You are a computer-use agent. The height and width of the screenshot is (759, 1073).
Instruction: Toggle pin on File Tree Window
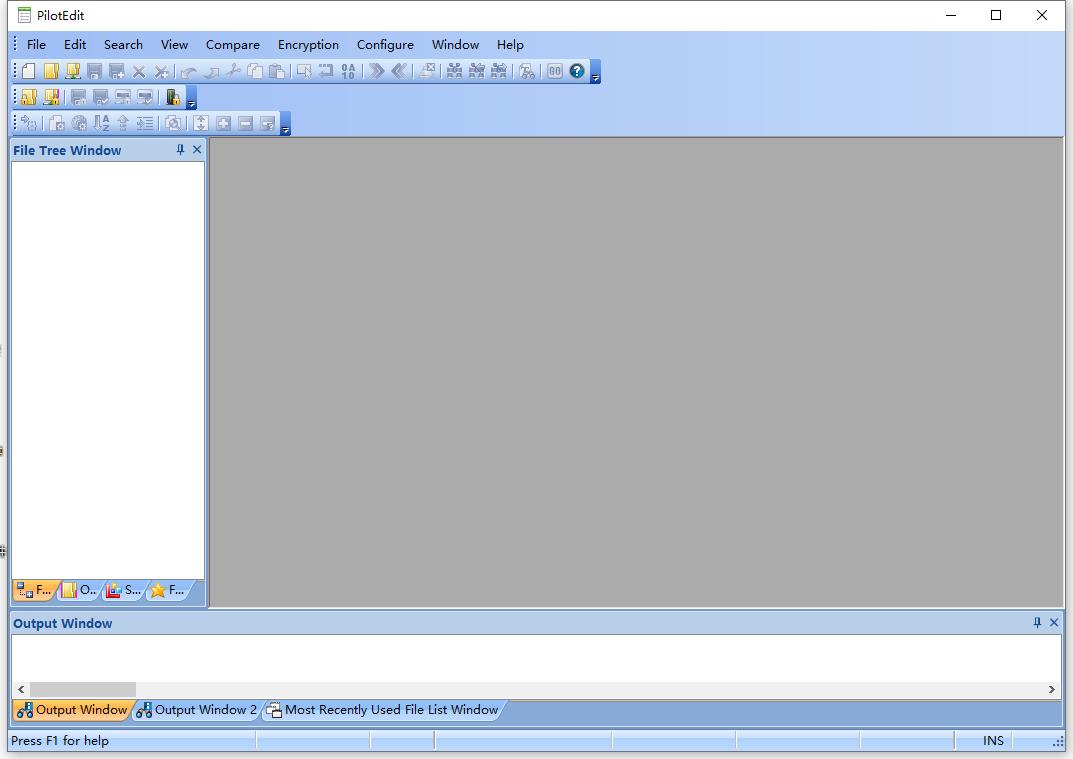coord(181,150)
